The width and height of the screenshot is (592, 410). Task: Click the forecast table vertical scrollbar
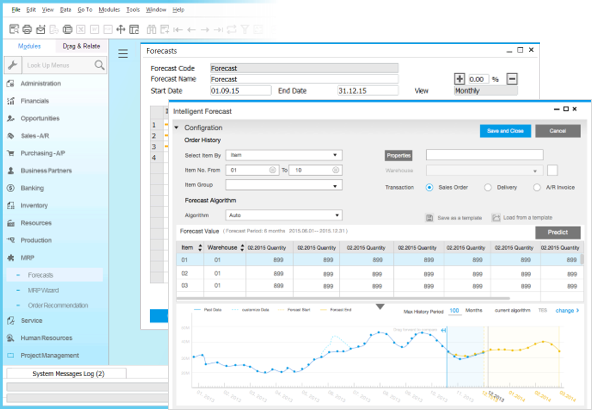(582, 259)
